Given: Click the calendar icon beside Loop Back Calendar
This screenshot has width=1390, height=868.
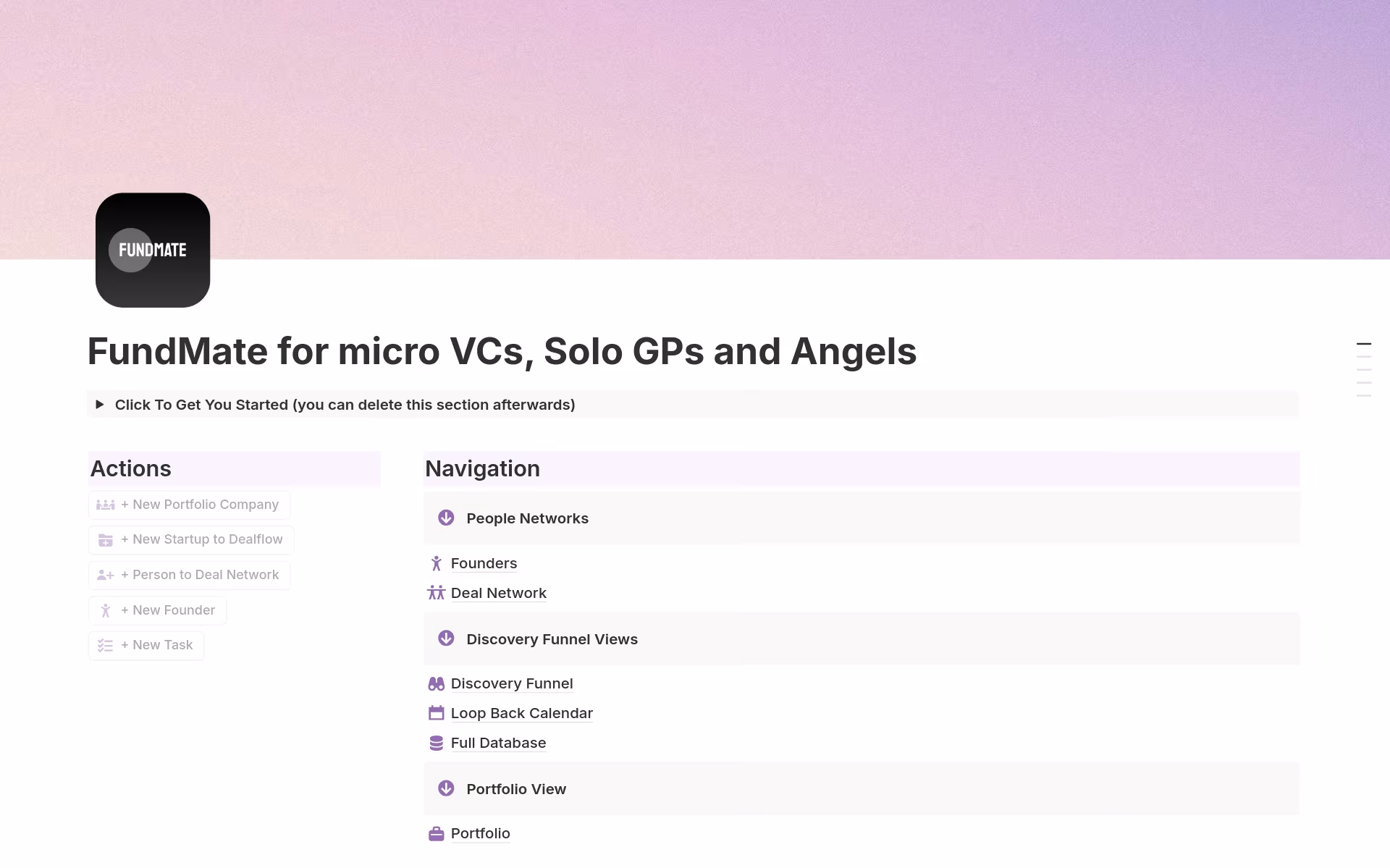Looking at the screenshot, I should 436,713.
